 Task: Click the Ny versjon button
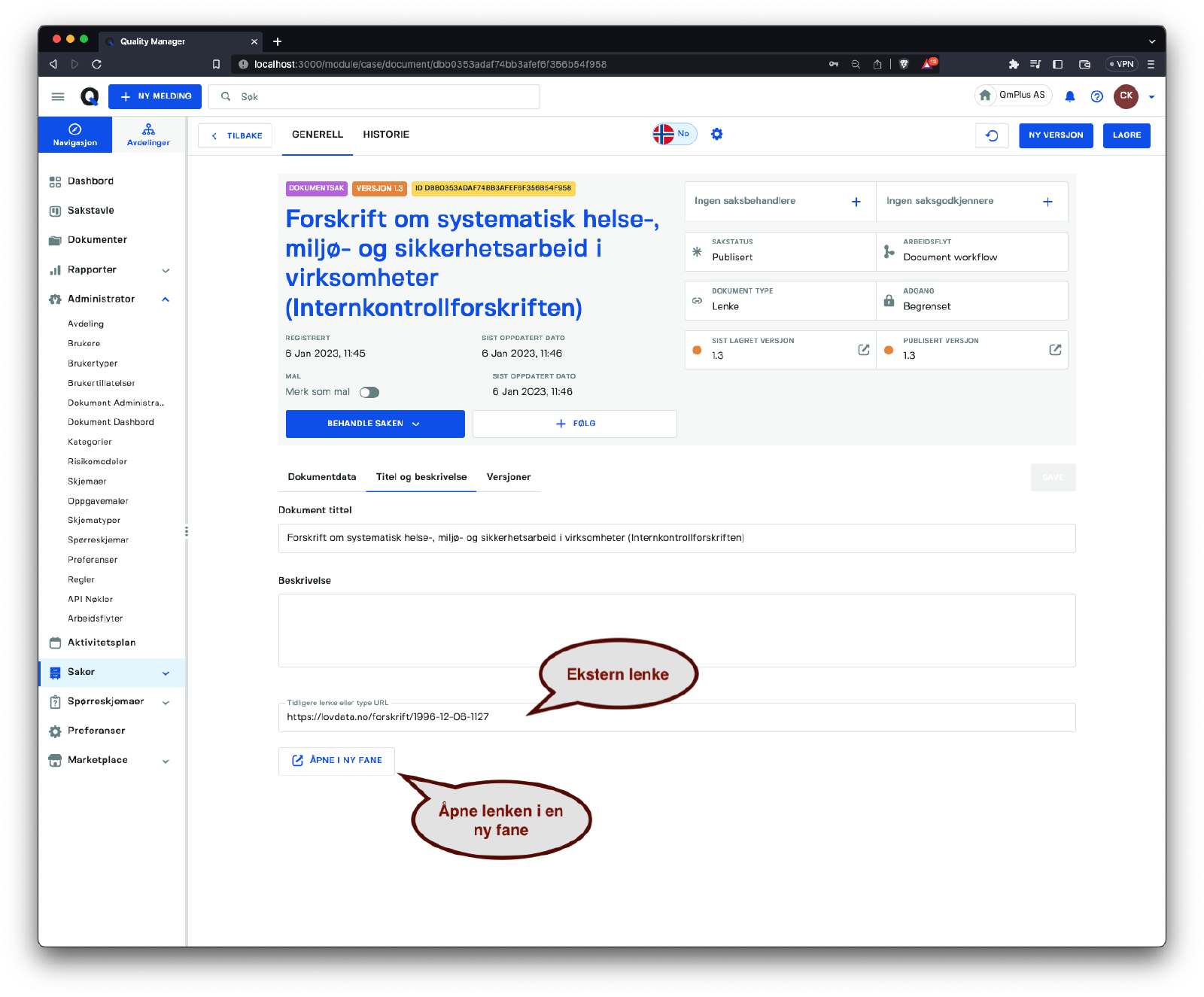coord(1055,135)
